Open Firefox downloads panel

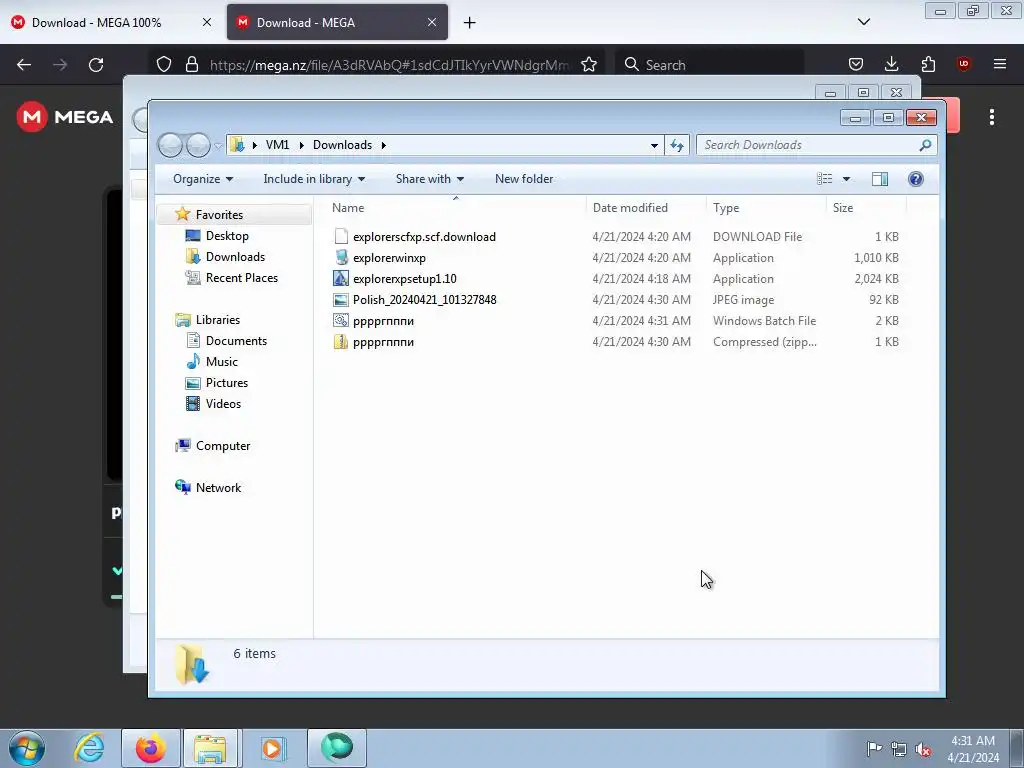pos(891,64)
